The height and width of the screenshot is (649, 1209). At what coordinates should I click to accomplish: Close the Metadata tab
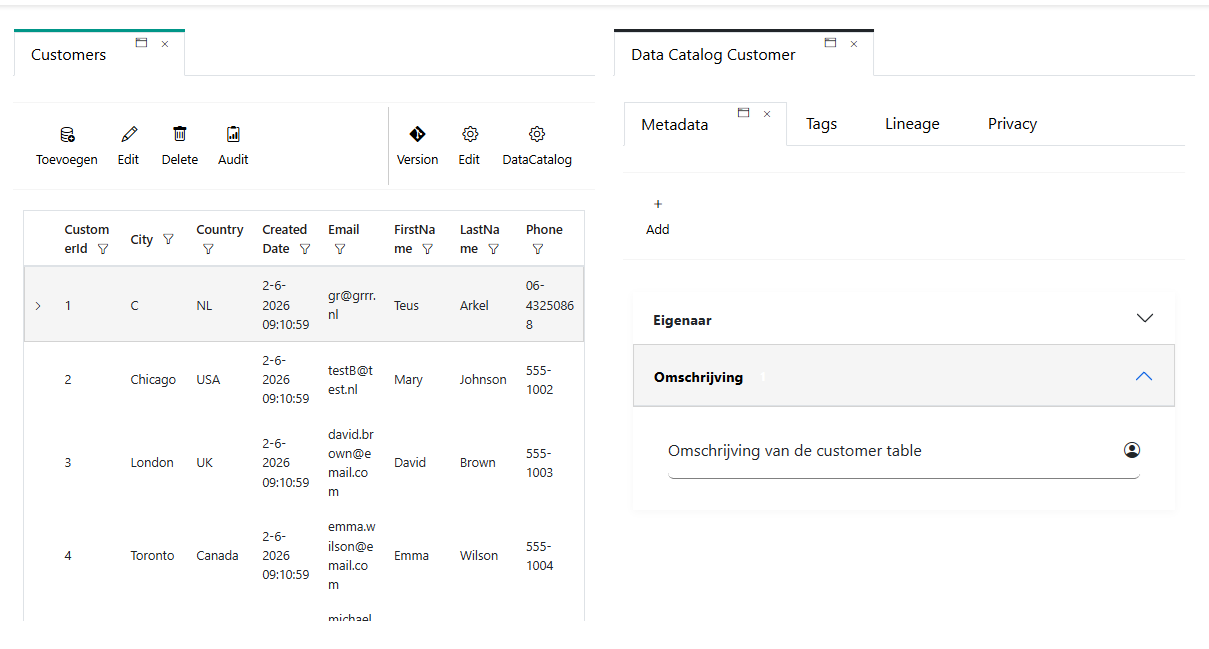767,114
